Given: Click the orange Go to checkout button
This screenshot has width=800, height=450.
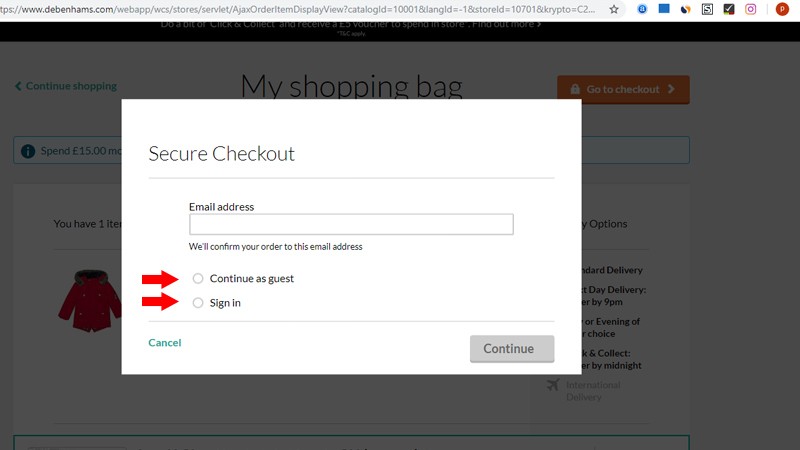Looking at the screenshot, I should click(x=623, y=89).
